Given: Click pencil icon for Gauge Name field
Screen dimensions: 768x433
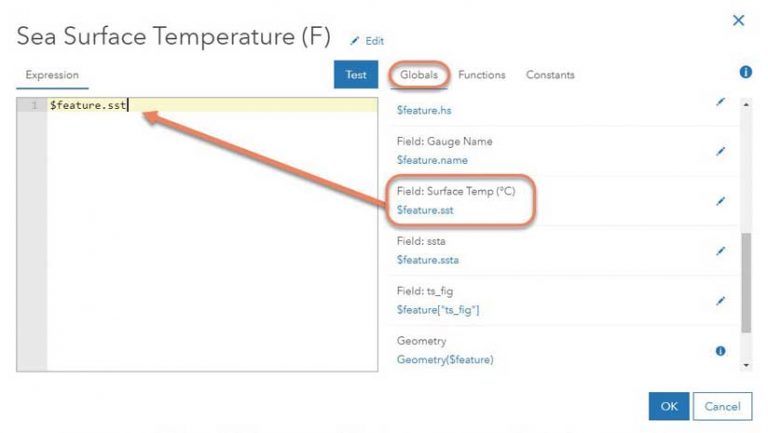Looking at the screenshot, I should pyautogui.click(x=720, y=152).
